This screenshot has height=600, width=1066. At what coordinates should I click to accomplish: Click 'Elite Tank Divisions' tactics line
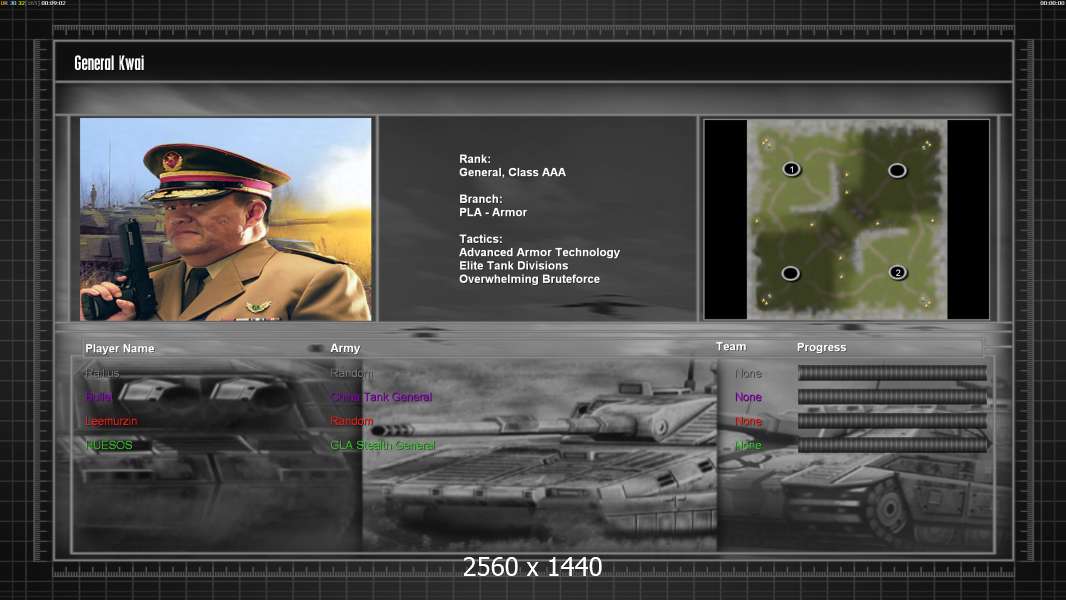pyautogui.click(x=513, y=266)
